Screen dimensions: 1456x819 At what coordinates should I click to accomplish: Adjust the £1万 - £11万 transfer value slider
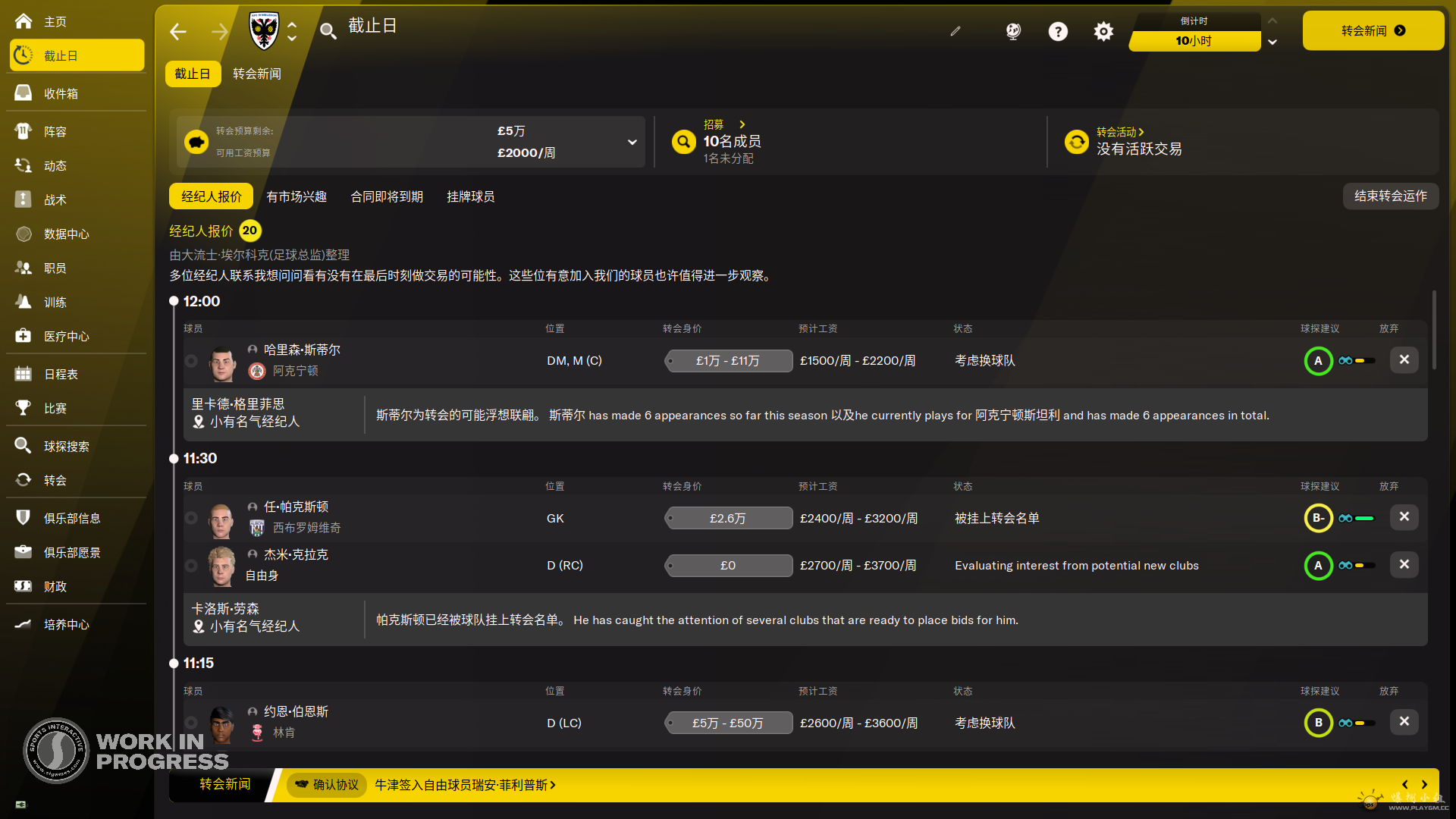coord(728,361)
